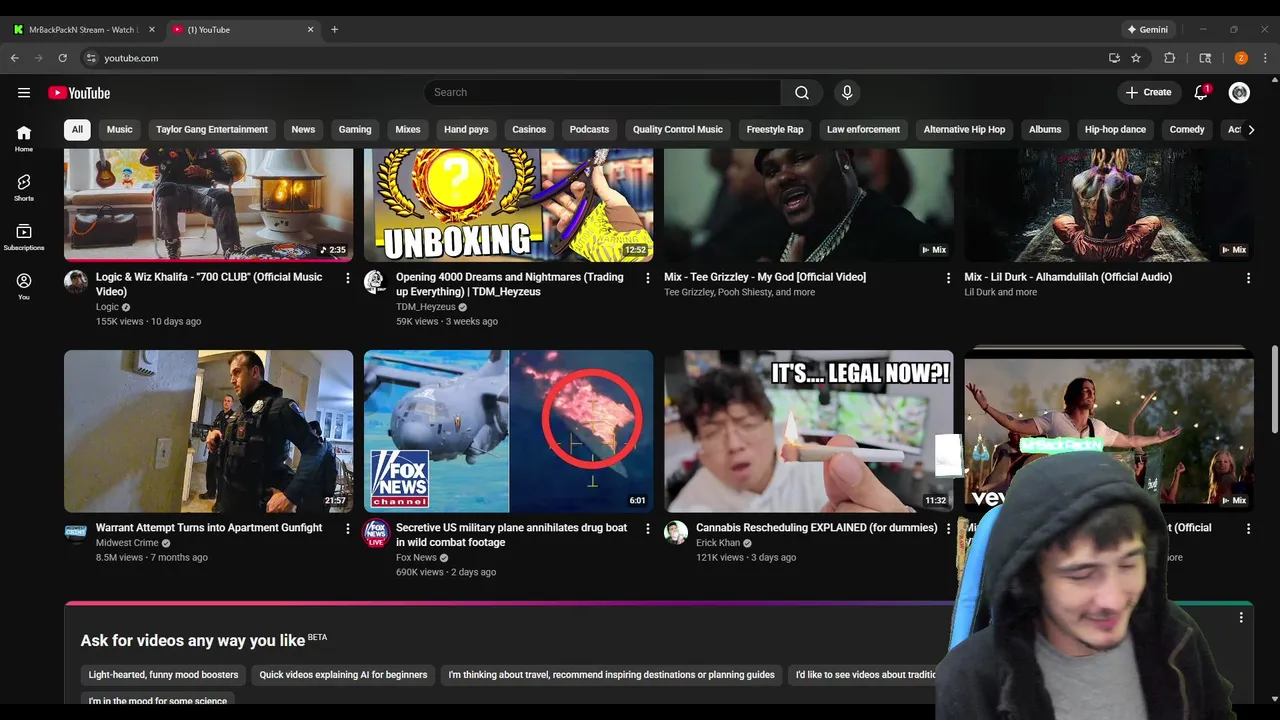
Task: Open the Chrome side panel toggle icon
Action: pyautogui.click(x=1205, y=58)
